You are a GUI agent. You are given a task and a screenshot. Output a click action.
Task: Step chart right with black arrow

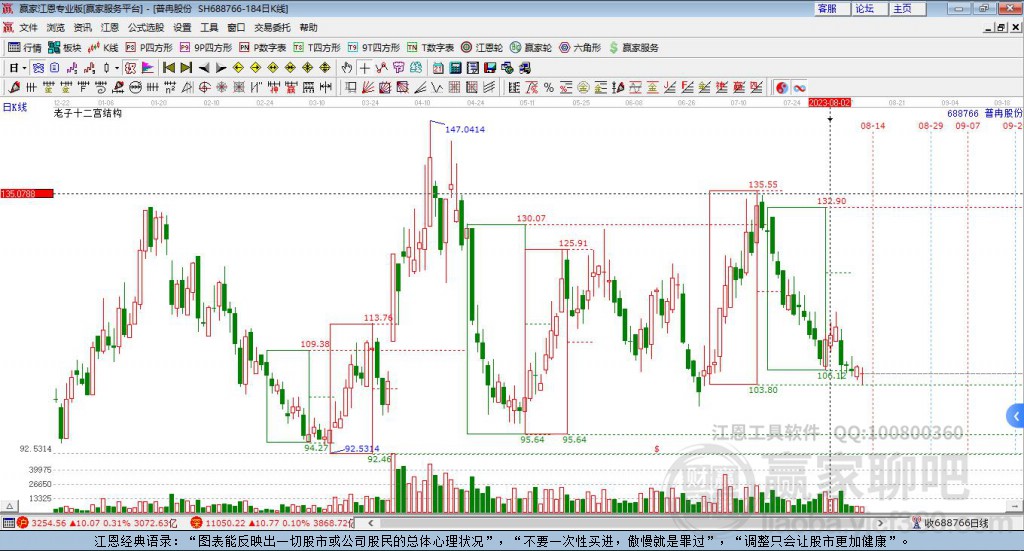pos(221,68)
